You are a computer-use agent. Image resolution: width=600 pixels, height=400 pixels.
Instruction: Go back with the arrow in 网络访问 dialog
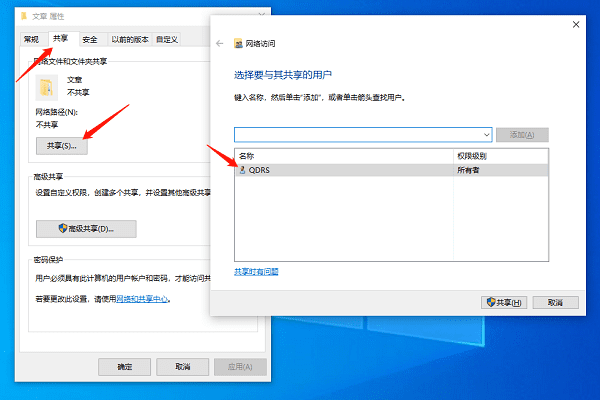pos(219,43)
